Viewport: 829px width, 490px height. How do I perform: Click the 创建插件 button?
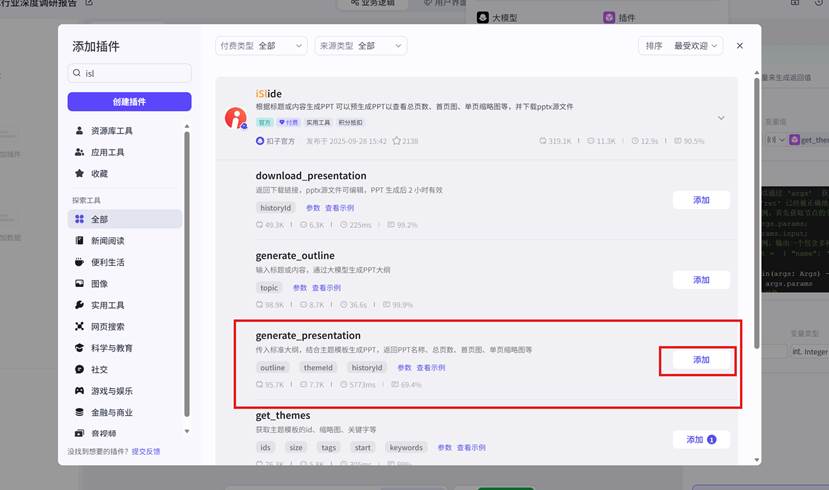coord(130,101)
